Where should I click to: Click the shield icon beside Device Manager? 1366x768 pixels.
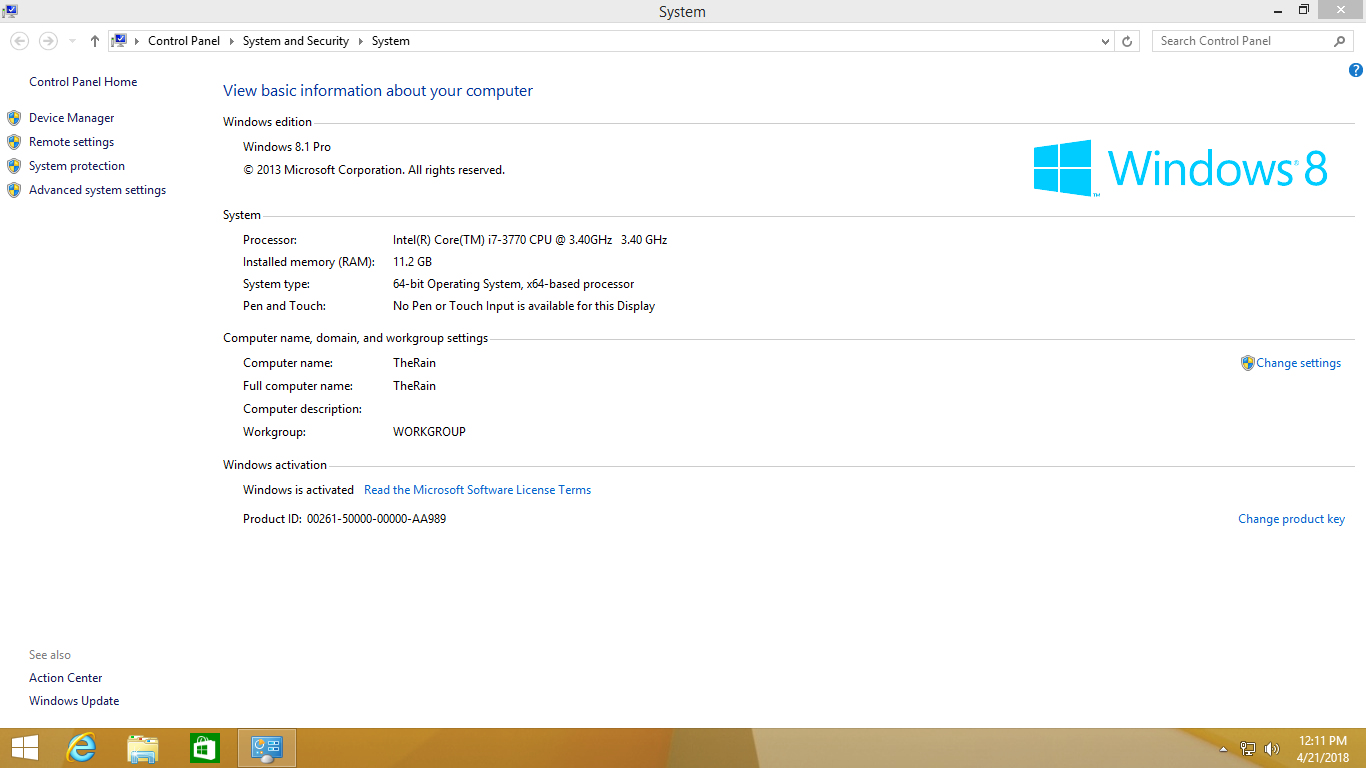[x=14, y=118]
